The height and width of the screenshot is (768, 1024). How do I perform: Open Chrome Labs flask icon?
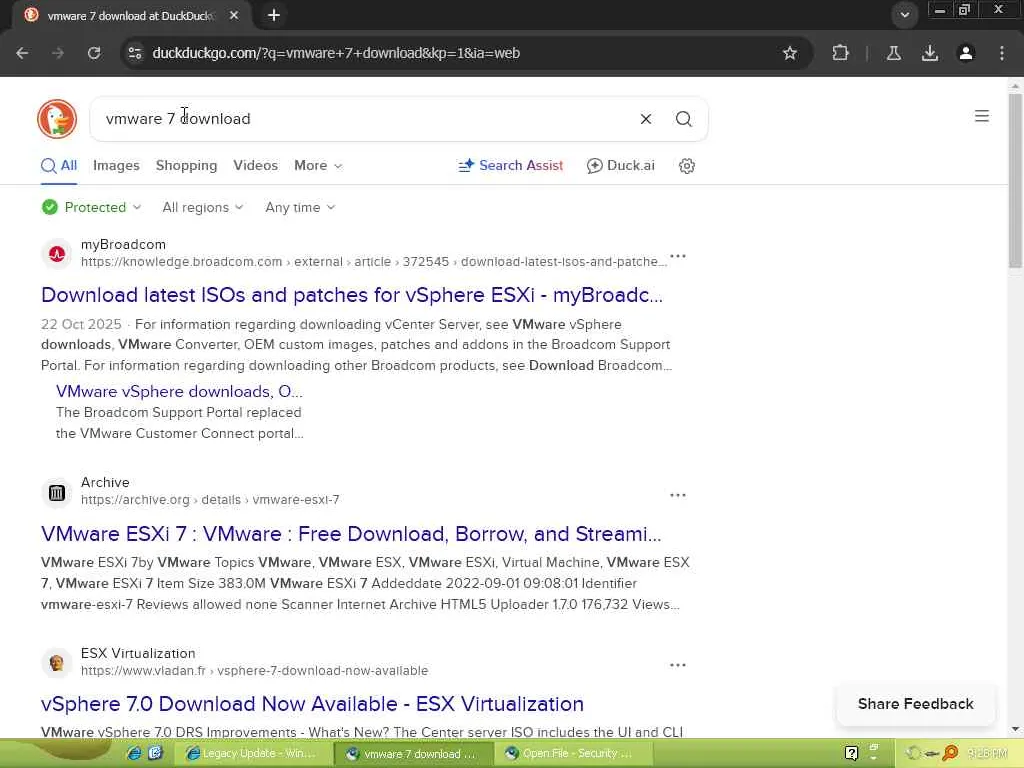click(894, 53)
